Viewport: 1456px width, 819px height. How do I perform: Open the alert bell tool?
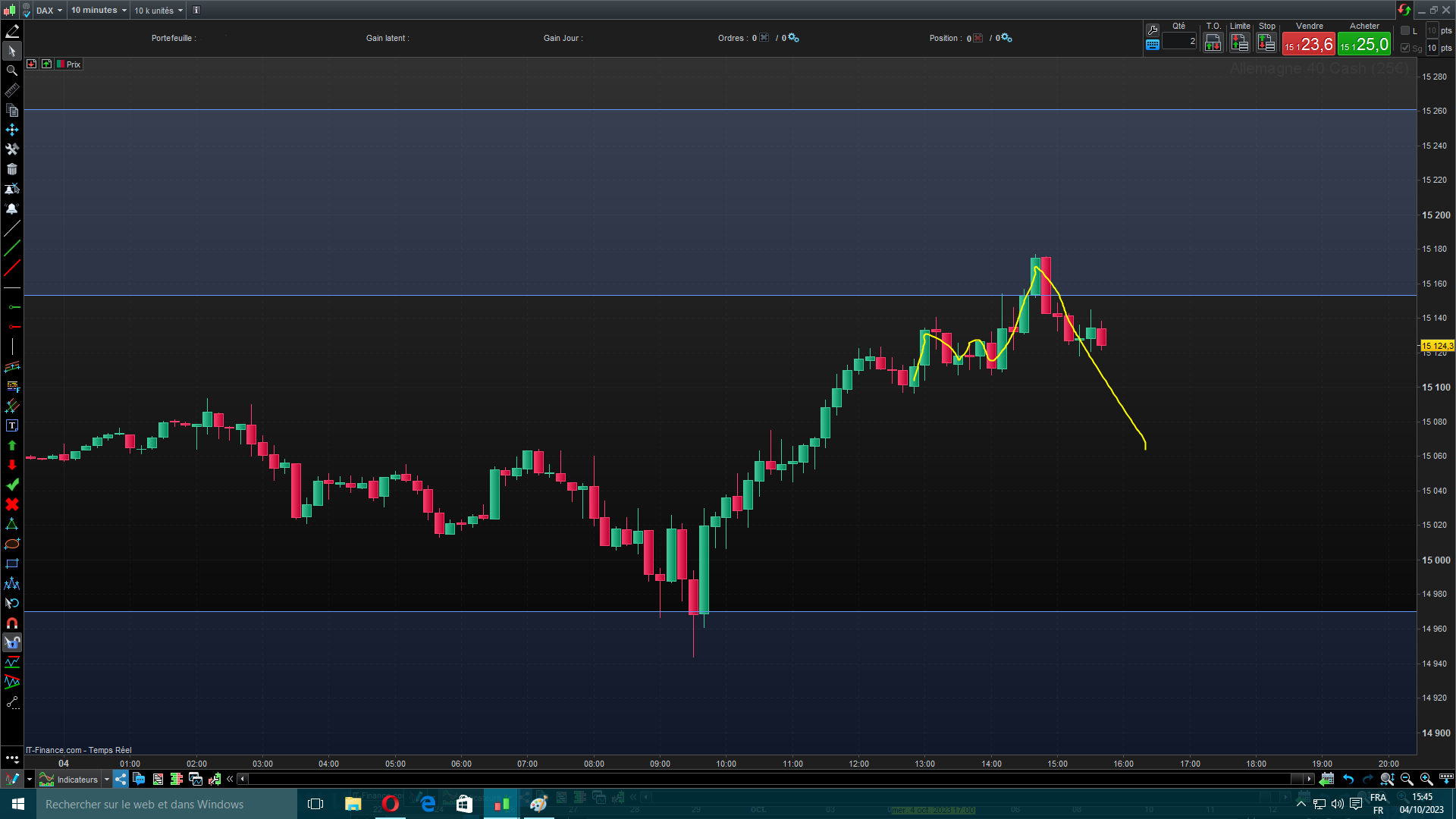click(12, 209)
